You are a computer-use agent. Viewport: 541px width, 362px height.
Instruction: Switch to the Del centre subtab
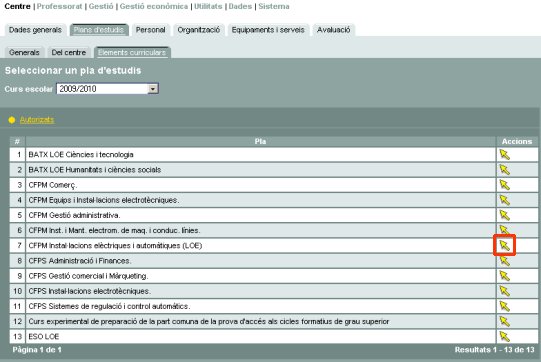point(69,52)
